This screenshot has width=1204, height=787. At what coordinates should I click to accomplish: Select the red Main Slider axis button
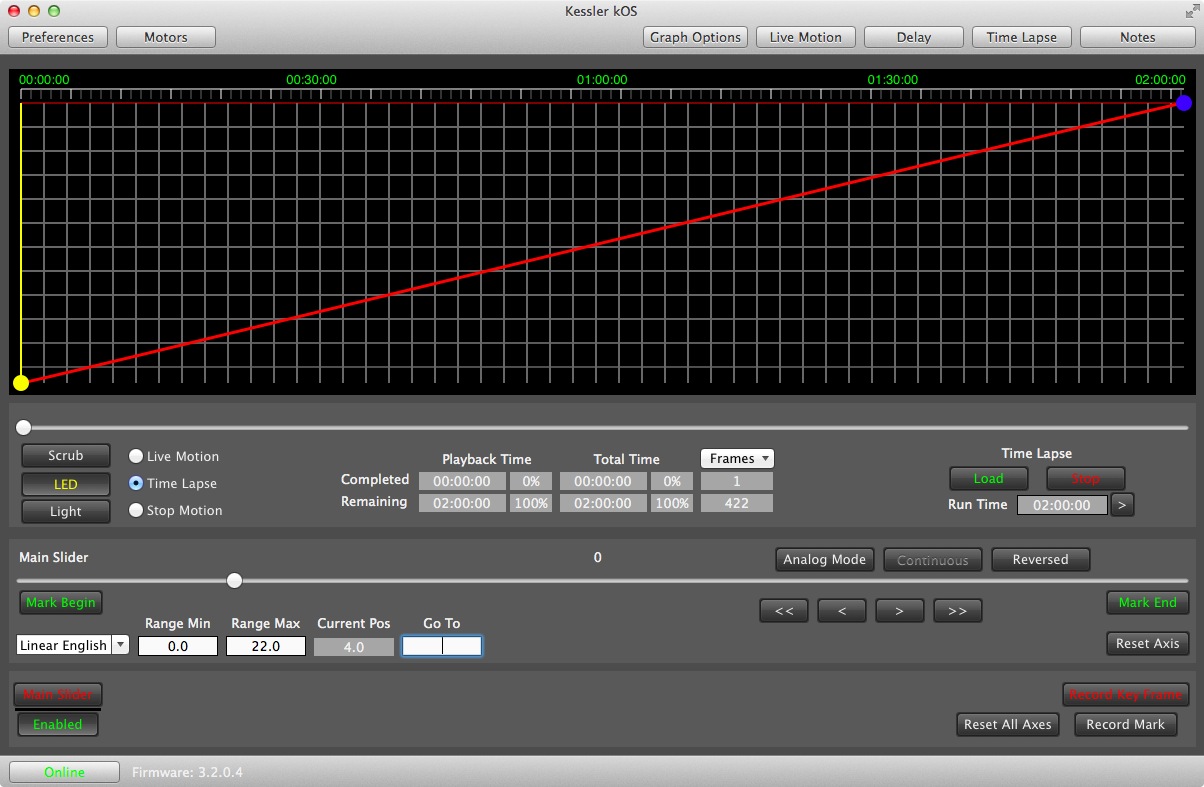coord(58,694)
